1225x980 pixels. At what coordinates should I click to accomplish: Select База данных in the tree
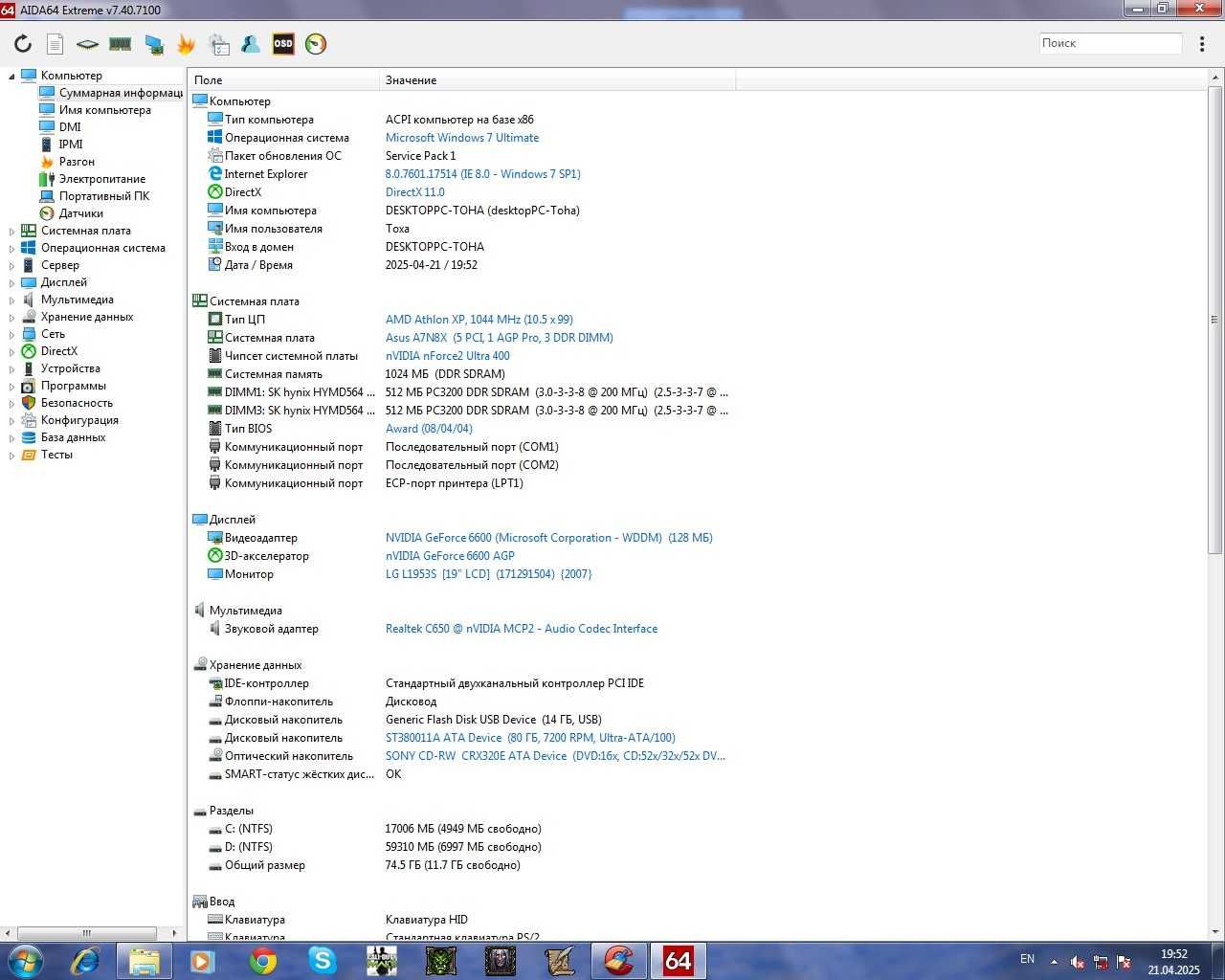(x=74, y=437)
